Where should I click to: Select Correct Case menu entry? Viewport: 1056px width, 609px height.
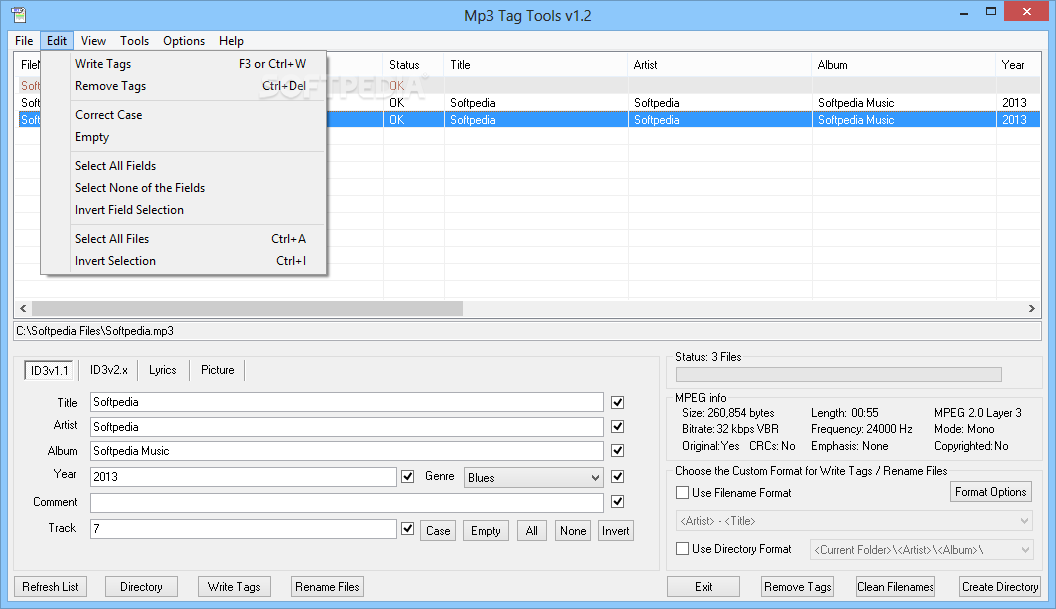click(x=184, y=115)
